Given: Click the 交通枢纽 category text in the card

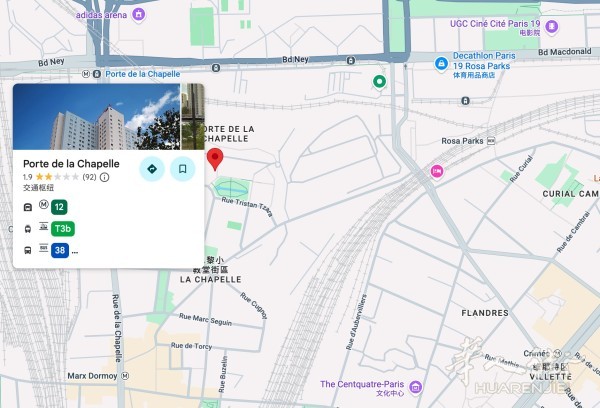Looking at the screenshot, I should (38, 188).
